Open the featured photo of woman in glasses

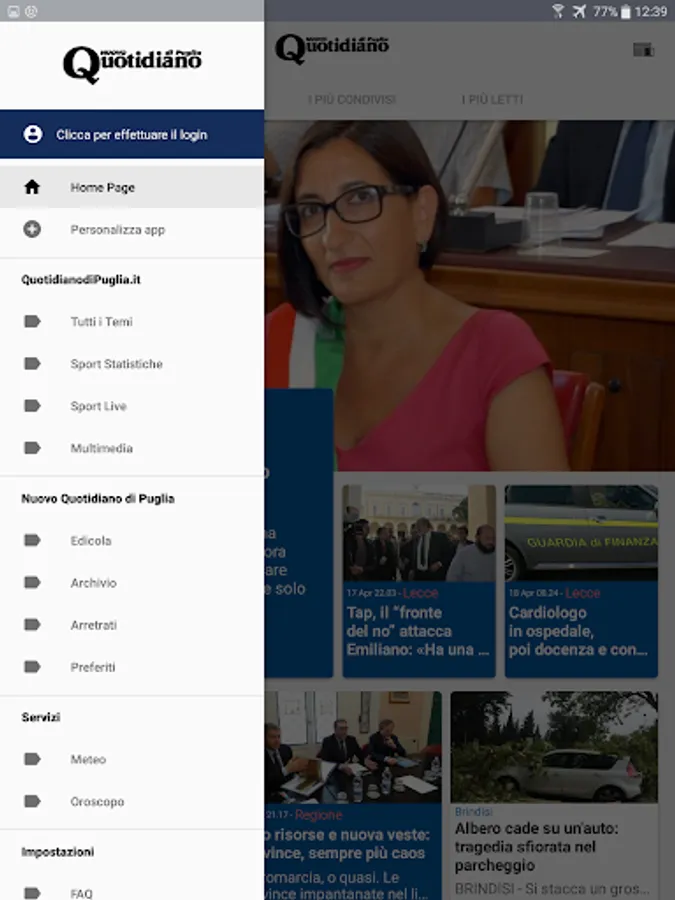(x=470, y=296)
